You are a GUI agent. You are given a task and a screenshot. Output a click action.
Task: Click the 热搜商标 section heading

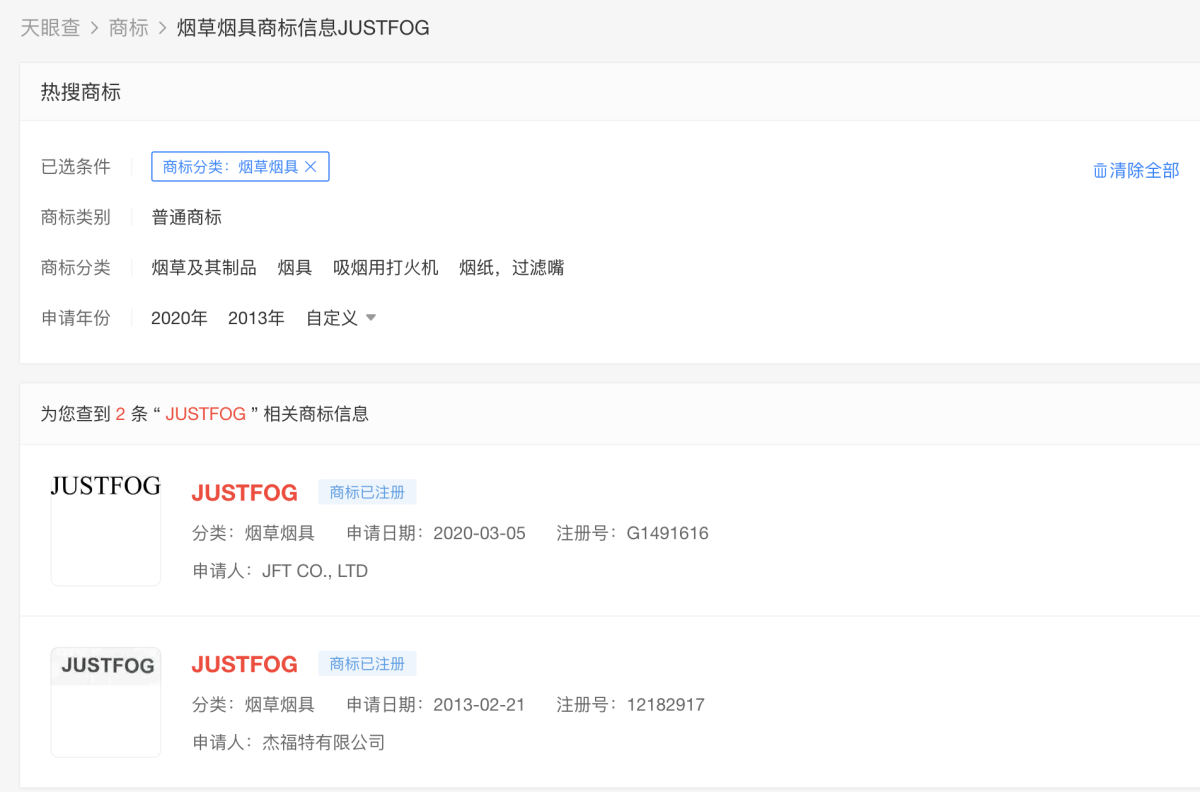(81, 92)
